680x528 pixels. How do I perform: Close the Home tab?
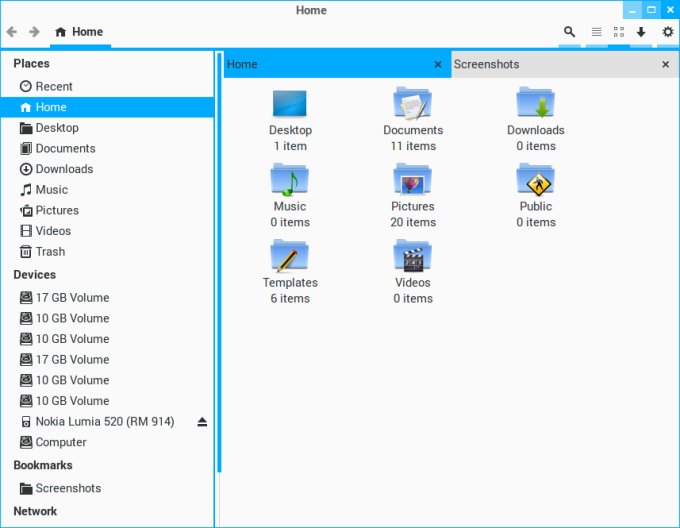click(438, 65)
